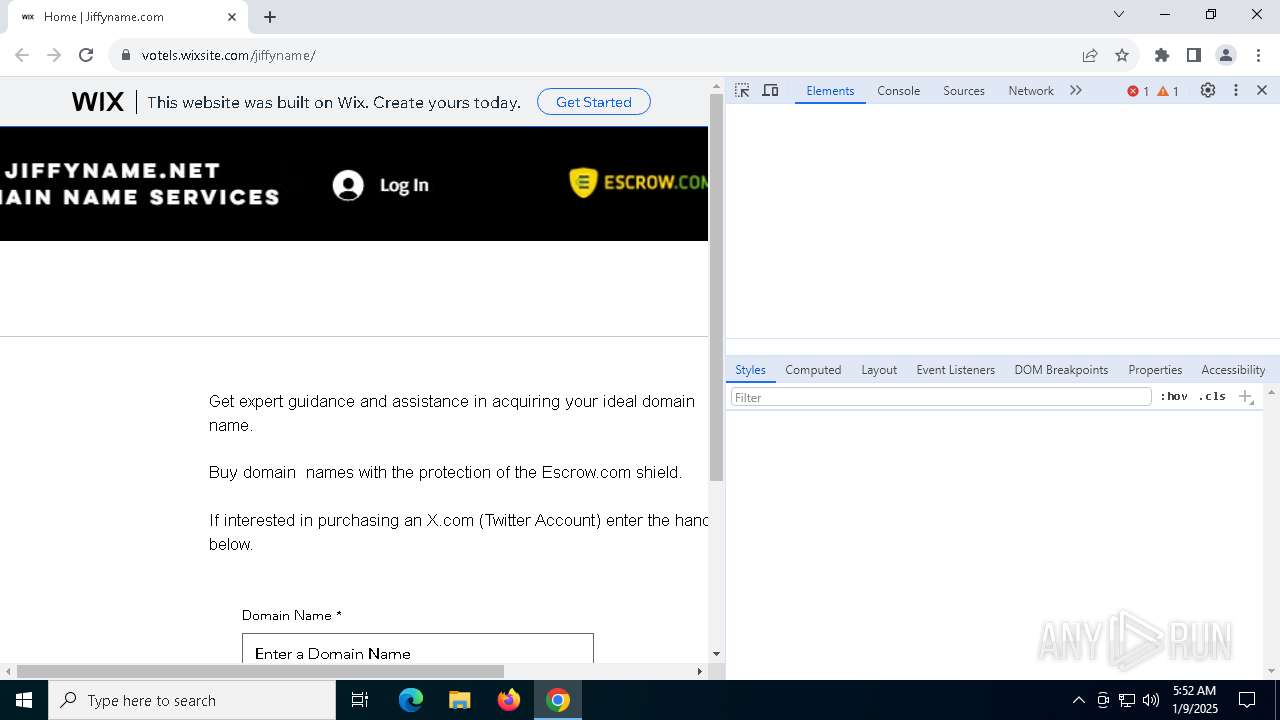Click the red error count badge
The width and height of the screenshot is (1280, 720).
point(1138,91)
